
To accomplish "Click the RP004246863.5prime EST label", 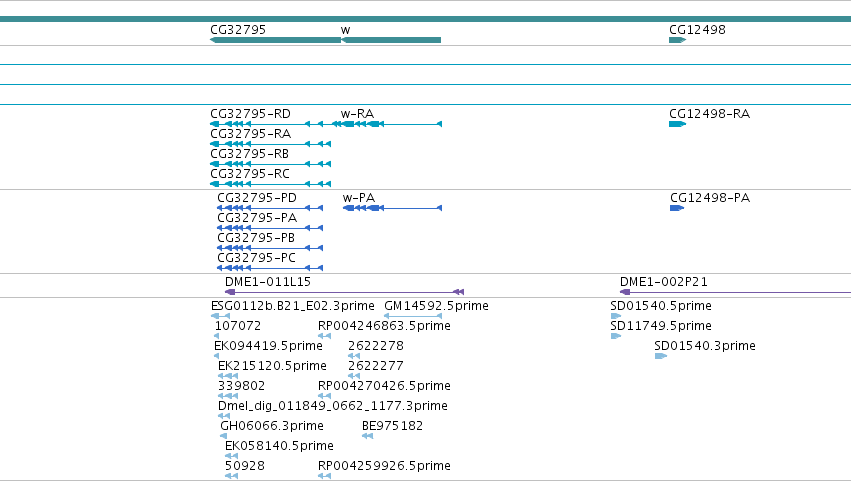I will [x=384, y=326].
